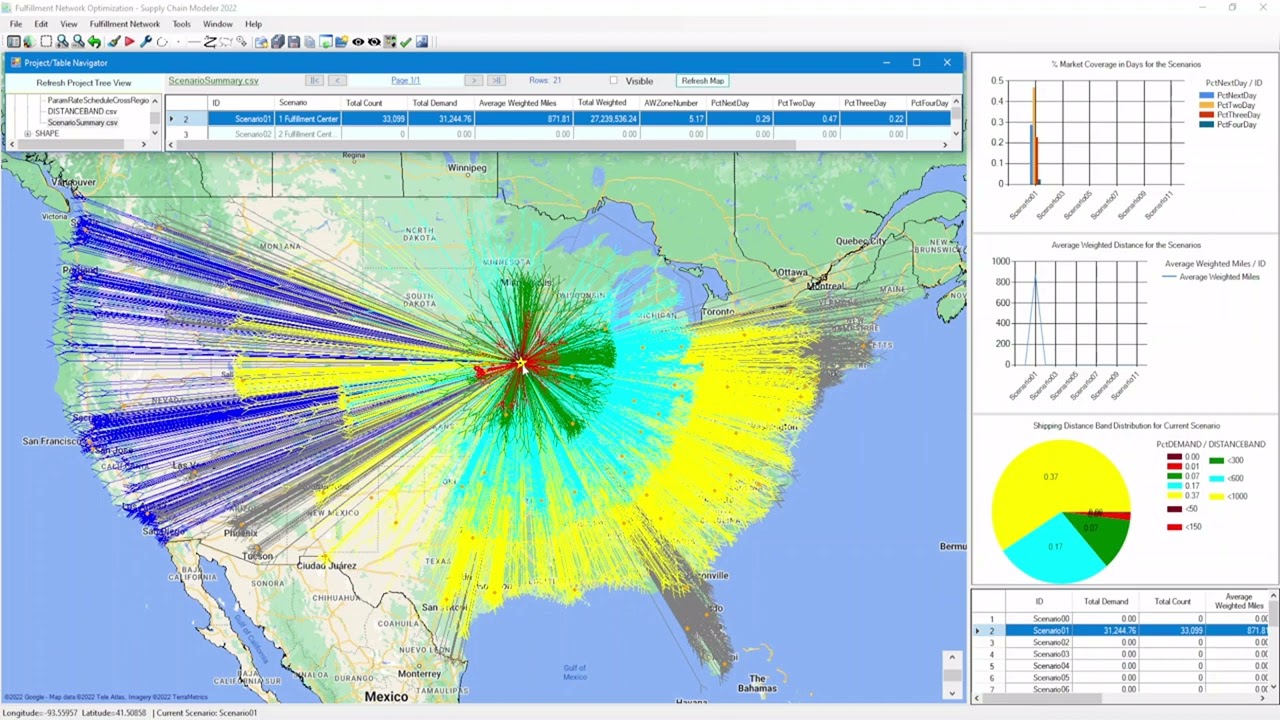The width and height of the screenshot is (1280, 720).
Task: Click the crossed eye hide icon
Action: pos(374,42)
